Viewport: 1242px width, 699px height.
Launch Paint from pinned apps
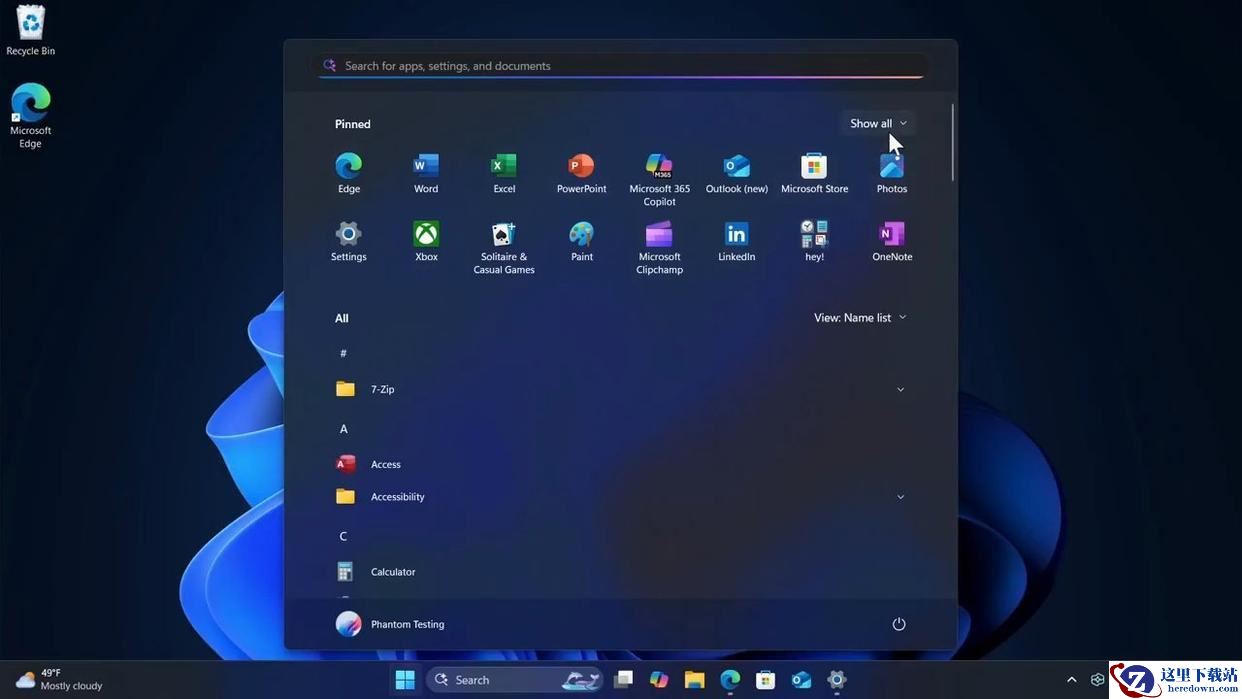point(582,241)
